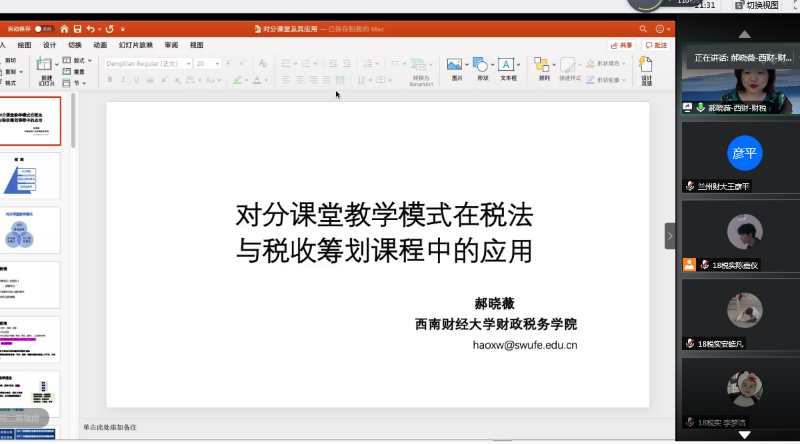Click the Reset (重置) slide icon
Image resolution: width=800 pixels, height=444 pixels.
(x=67, y=71)
